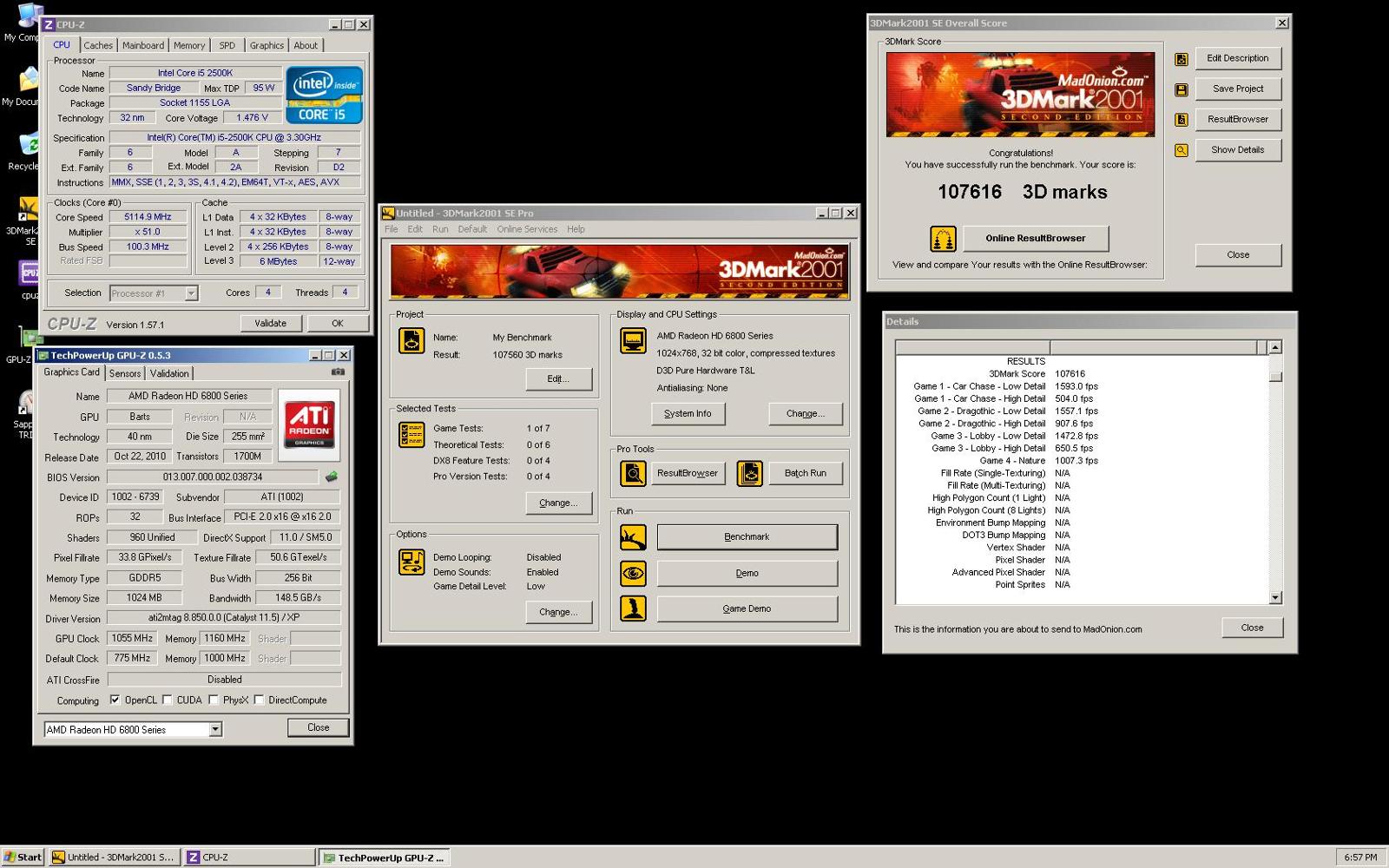
Task: Click the monitor icon in Display and CPU Settings
Action: pyautogui.click(x=633, y=340)
